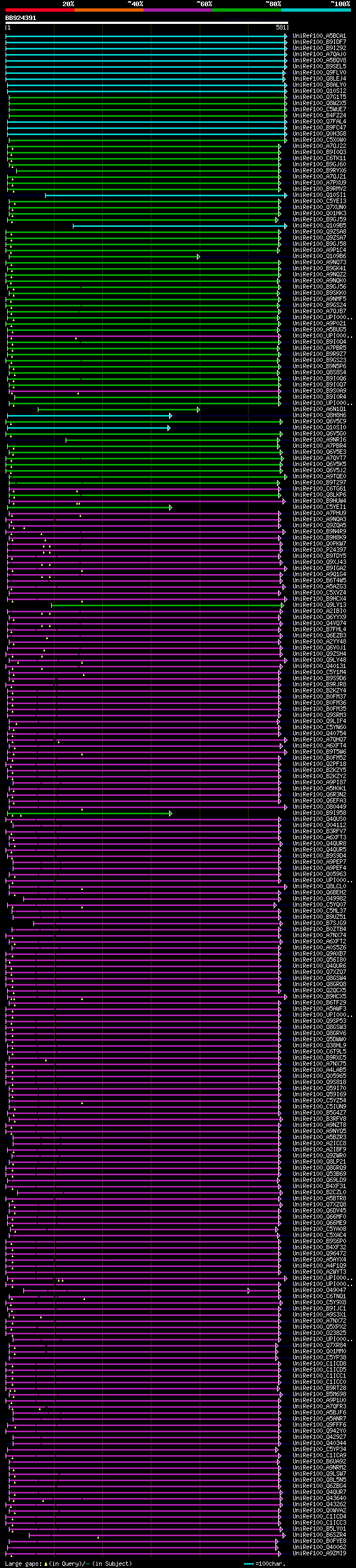The width and height of the screenshot is (356, 1568).
Task: Click hit label UniRef100_Q9FLV0
Action: click(319, 72)
